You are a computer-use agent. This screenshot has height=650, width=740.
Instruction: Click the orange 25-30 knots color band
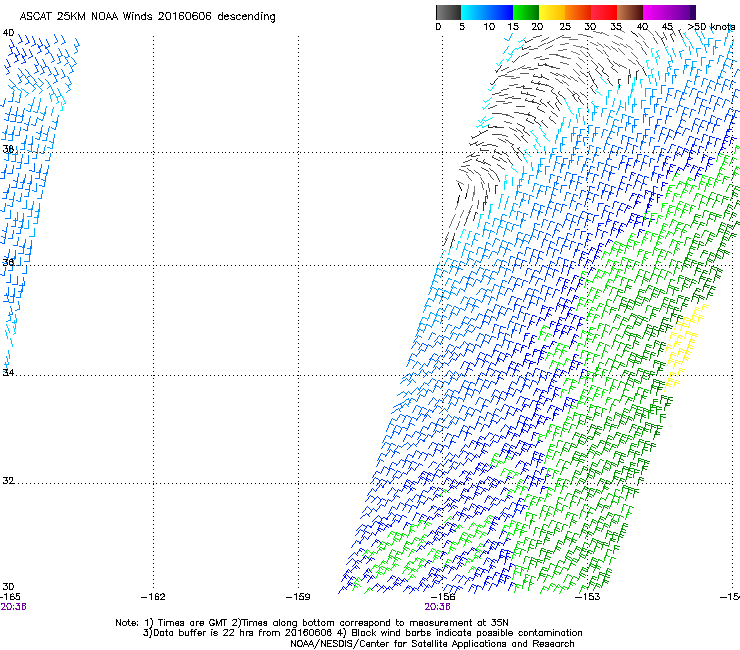(578, 12)
